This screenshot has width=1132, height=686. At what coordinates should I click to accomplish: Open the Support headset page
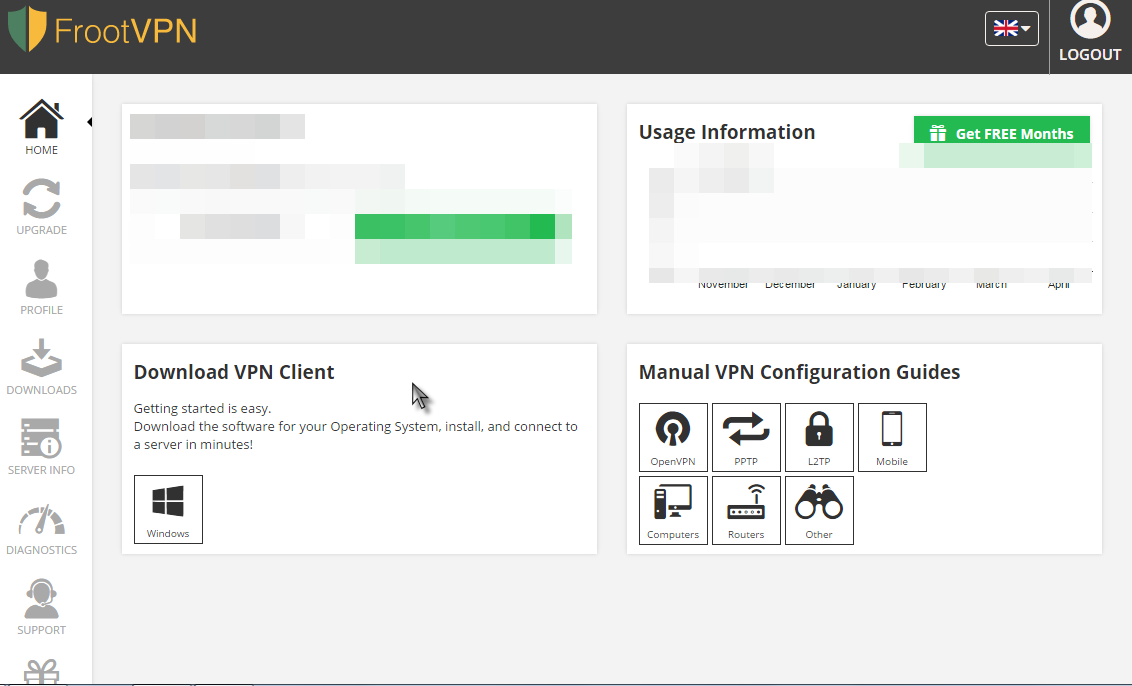coord(41,607)
